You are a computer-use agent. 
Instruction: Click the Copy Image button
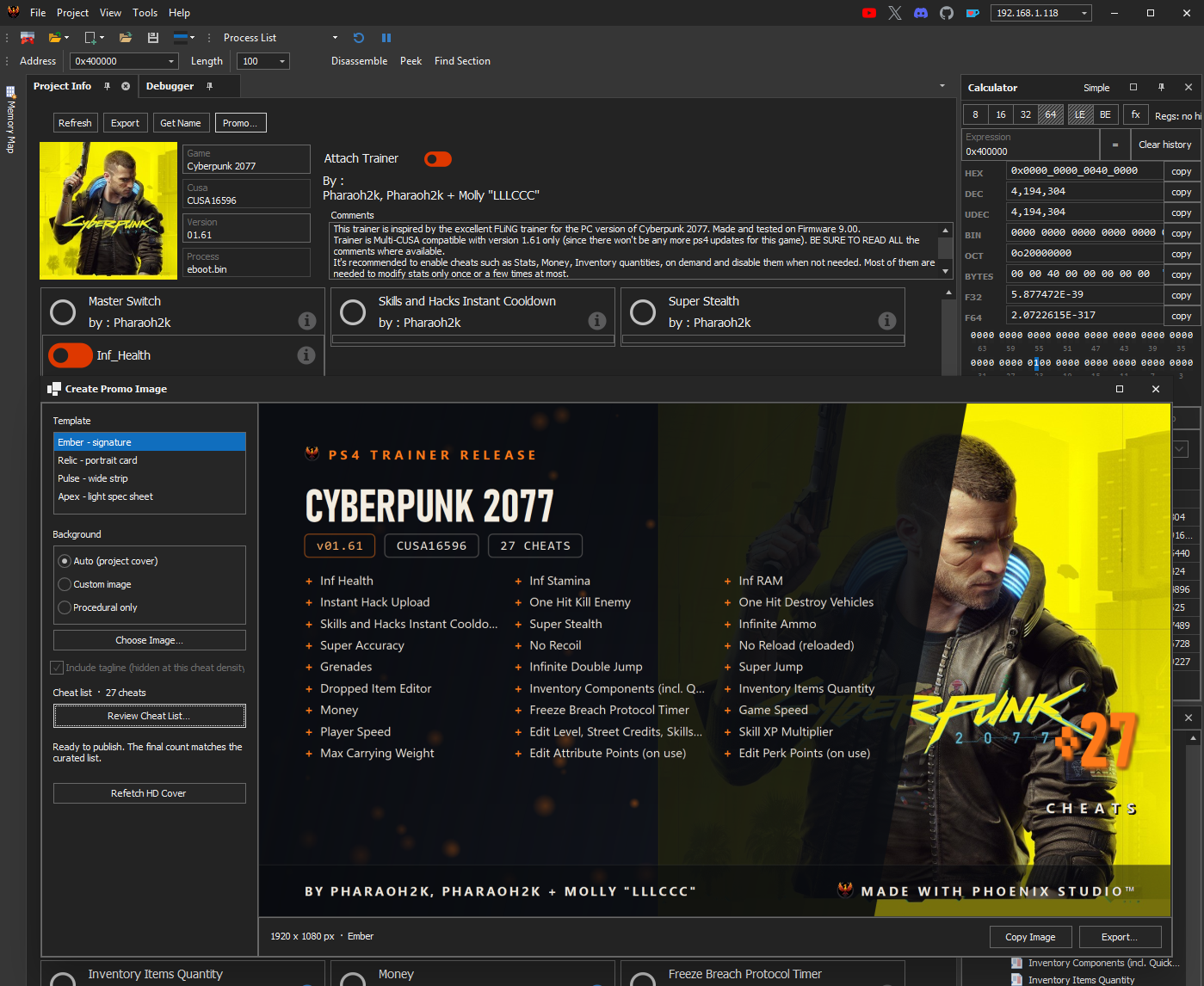(x=1030, y=937)
